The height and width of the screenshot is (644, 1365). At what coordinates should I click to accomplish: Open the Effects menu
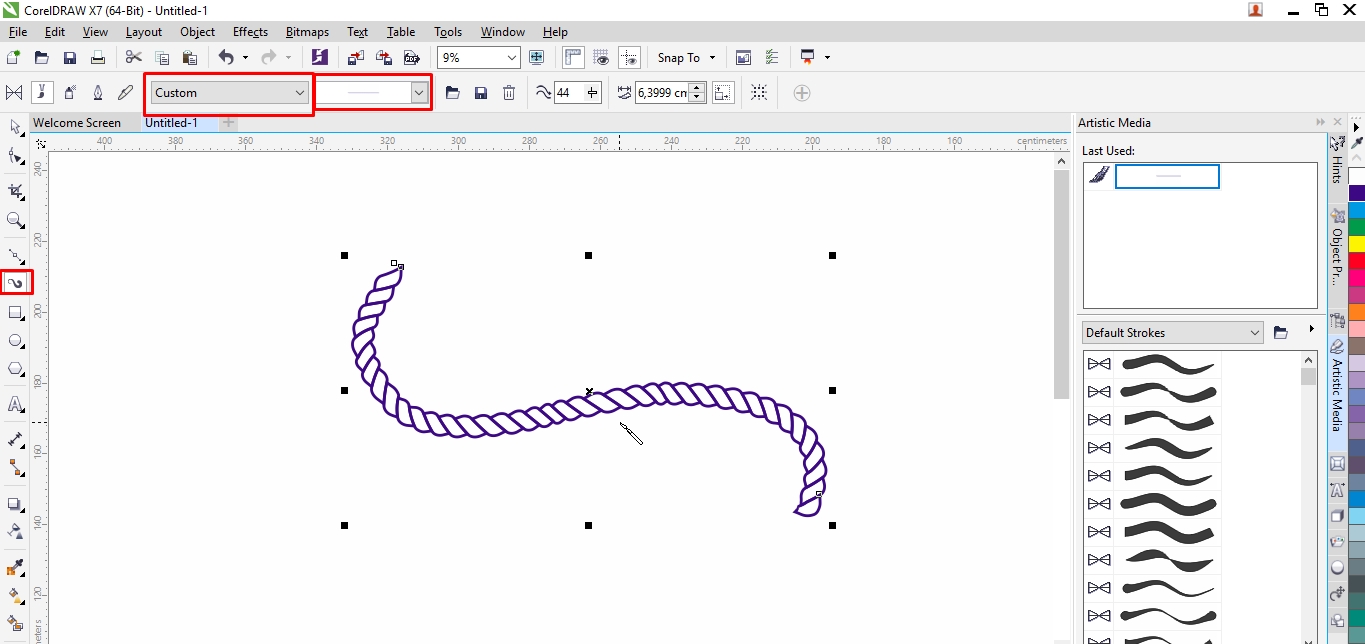pos(250,32)
